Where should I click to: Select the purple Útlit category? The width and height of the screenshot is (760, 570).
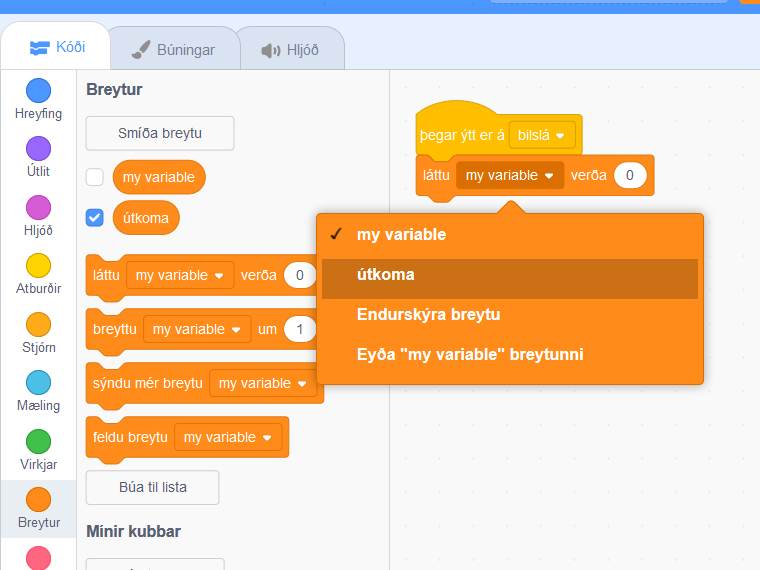[x=38, y=149]
